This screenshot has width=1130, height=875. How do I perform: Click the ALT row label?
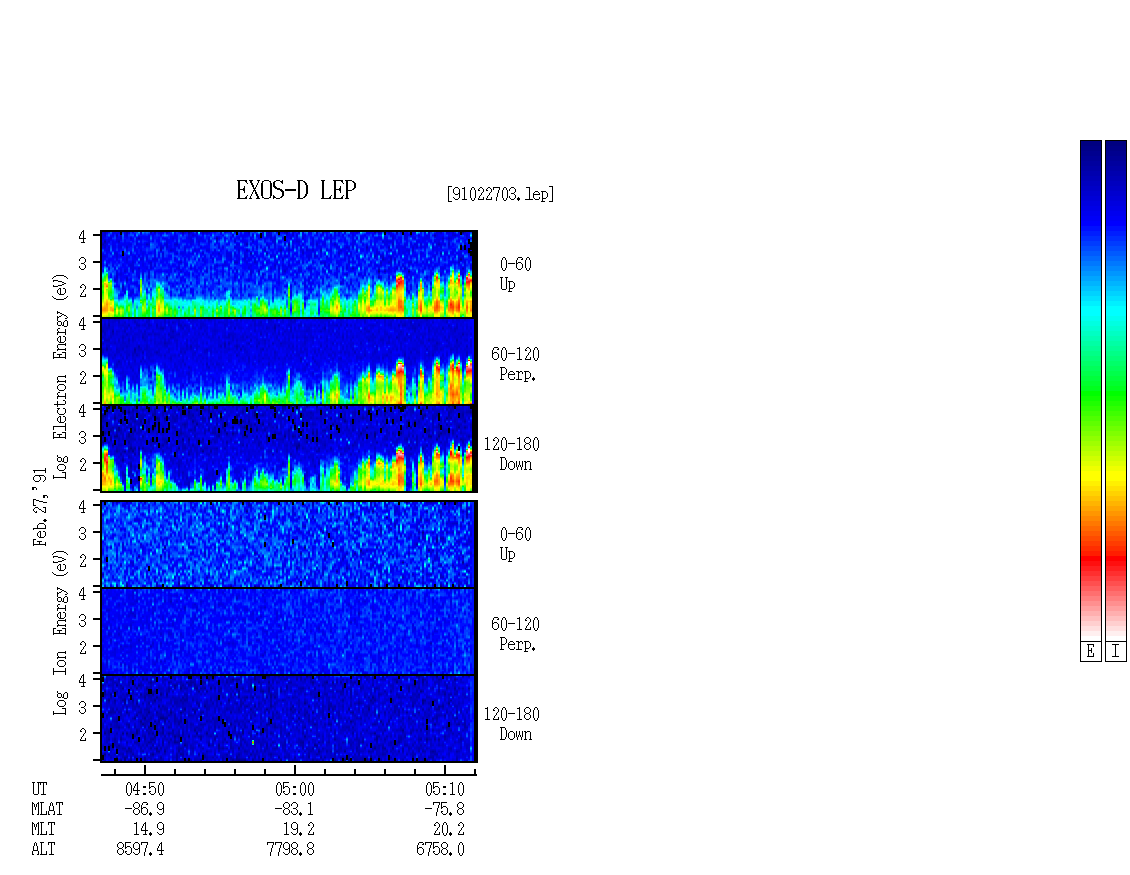(43, 850)
